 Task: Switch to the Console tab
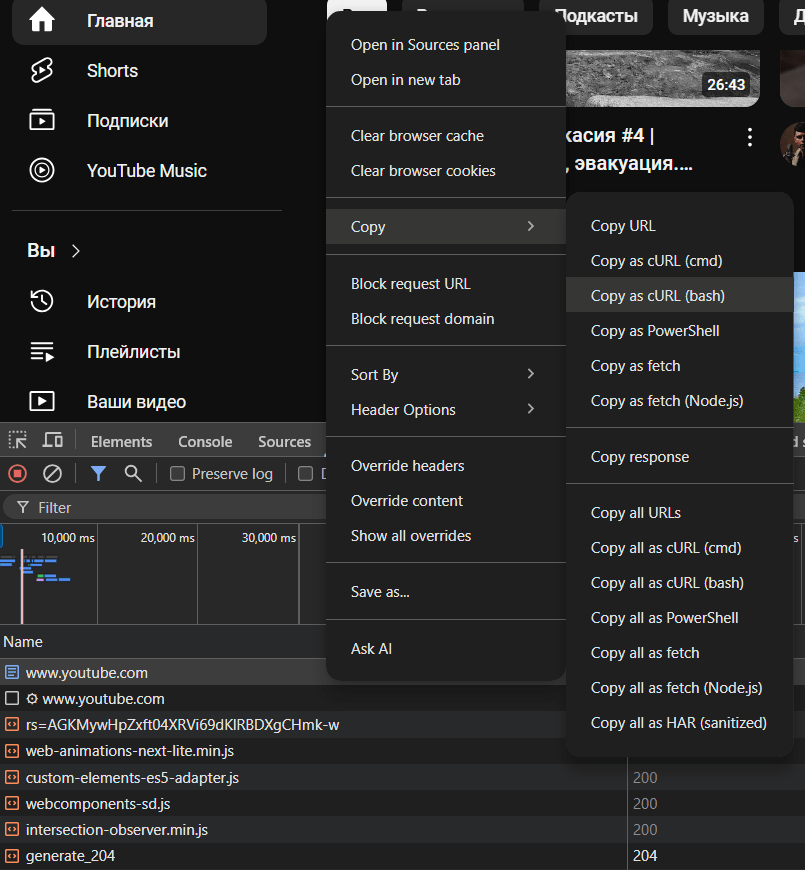(205, 442)
